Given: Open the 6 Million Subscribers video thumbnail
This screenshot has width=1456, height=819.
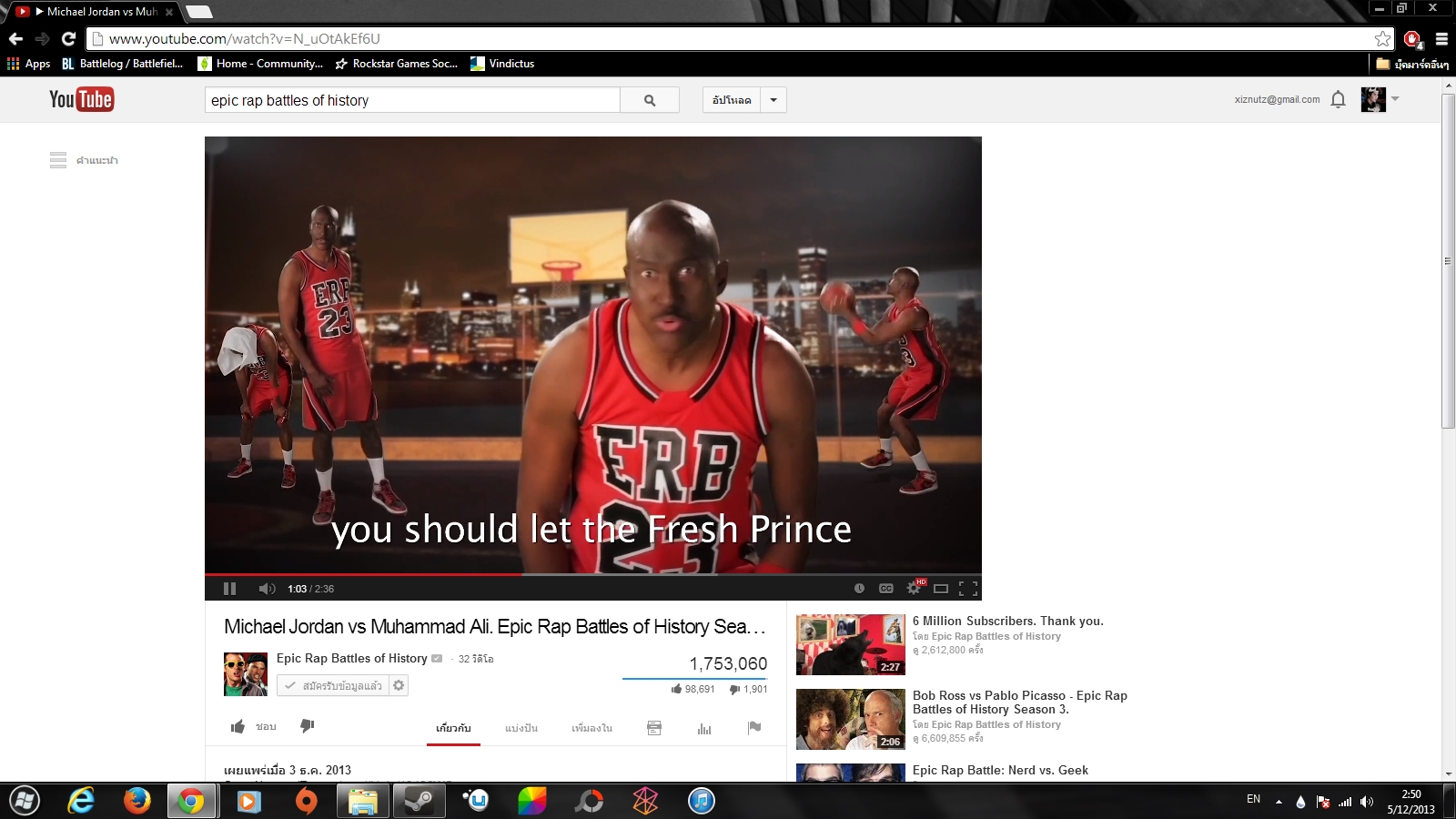Looking at the screenshot, I should point(851,644).
